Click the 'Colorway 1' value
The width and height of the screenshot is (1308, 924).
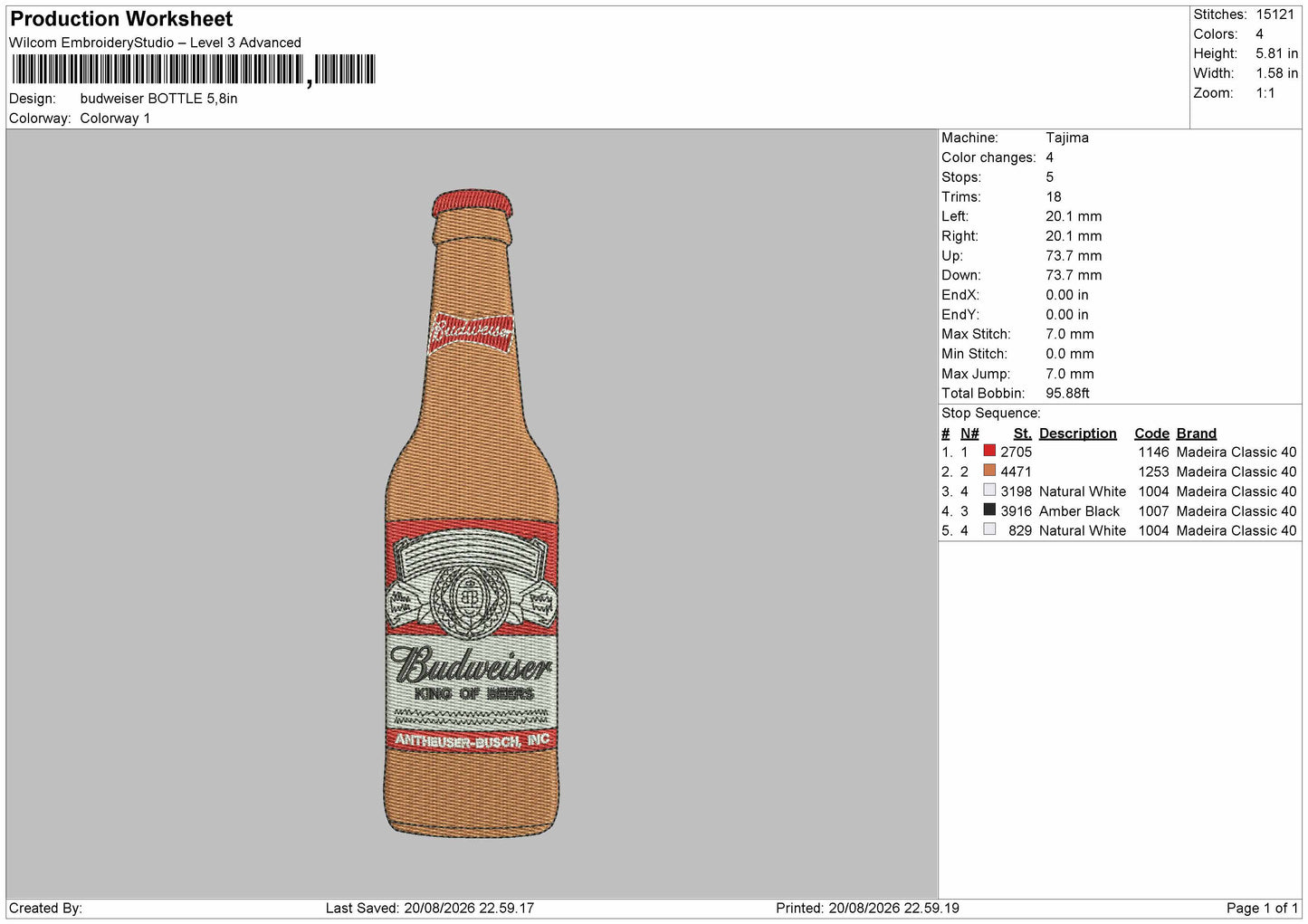[115, 119]
